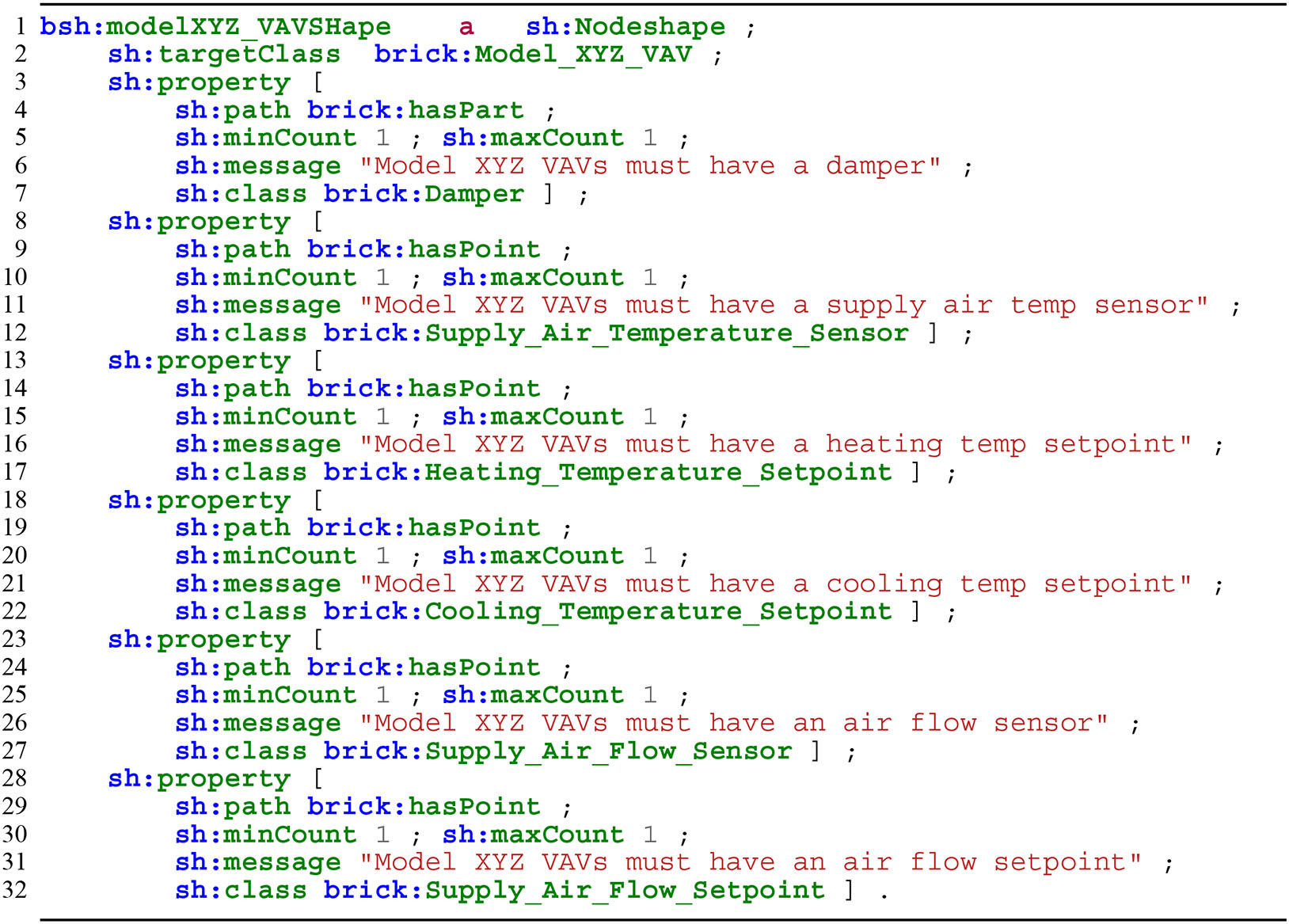Select brick:Cooling_Temperature_Setpoint class name
This screenshot has width=1289, height=924.
coord(607,612)
